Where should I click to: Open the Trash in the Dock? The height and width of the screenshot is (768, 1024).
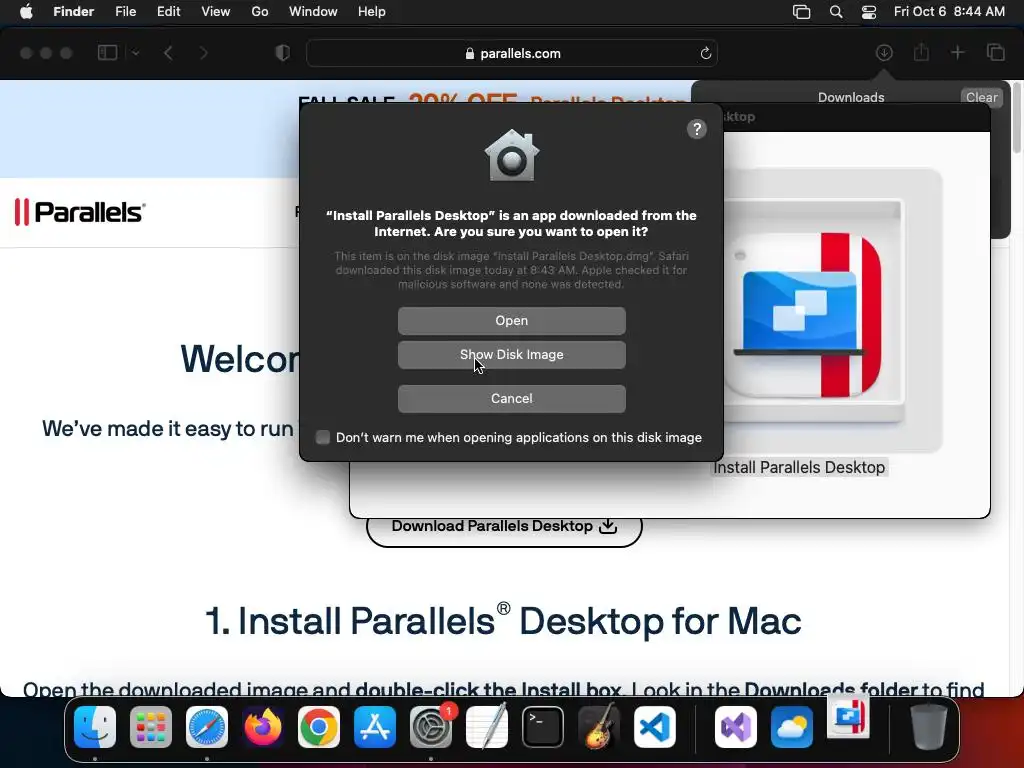(x=929, y=727)
